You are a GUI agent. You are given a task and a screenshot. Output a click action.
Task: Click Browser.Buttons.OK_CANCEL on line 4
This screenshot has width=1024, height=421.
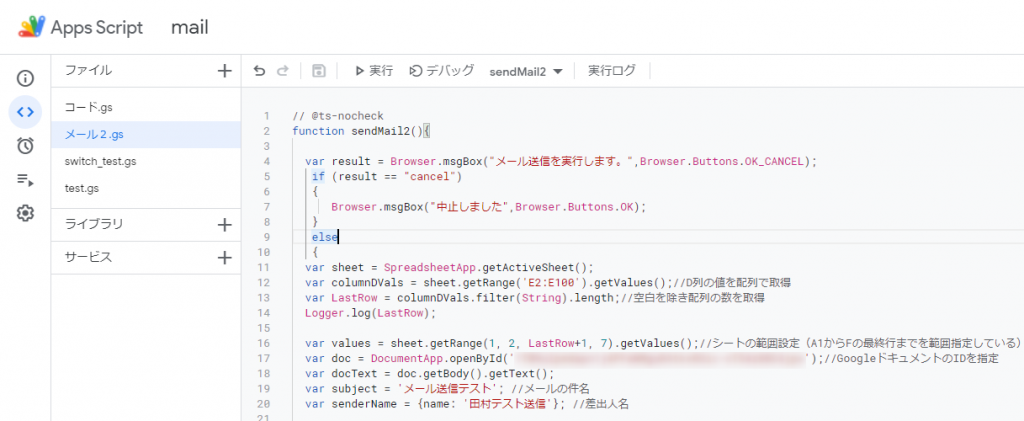click(x=722, y=161)
